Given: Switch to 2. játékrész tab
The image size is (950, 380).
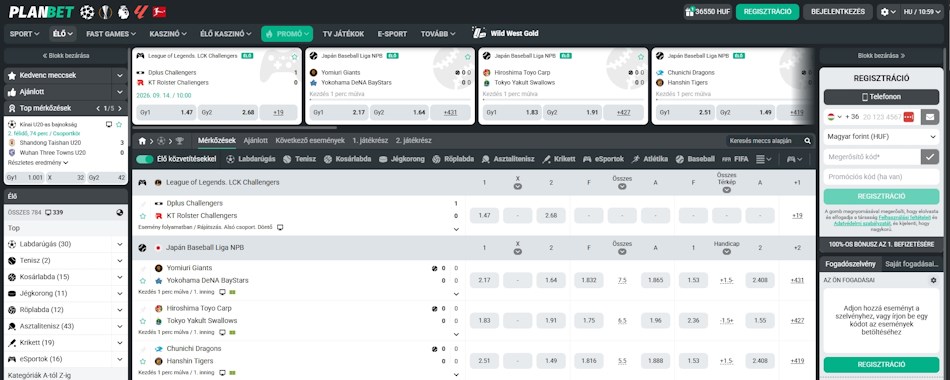Looking at the screenshot, I should click(x=413, y=141).
